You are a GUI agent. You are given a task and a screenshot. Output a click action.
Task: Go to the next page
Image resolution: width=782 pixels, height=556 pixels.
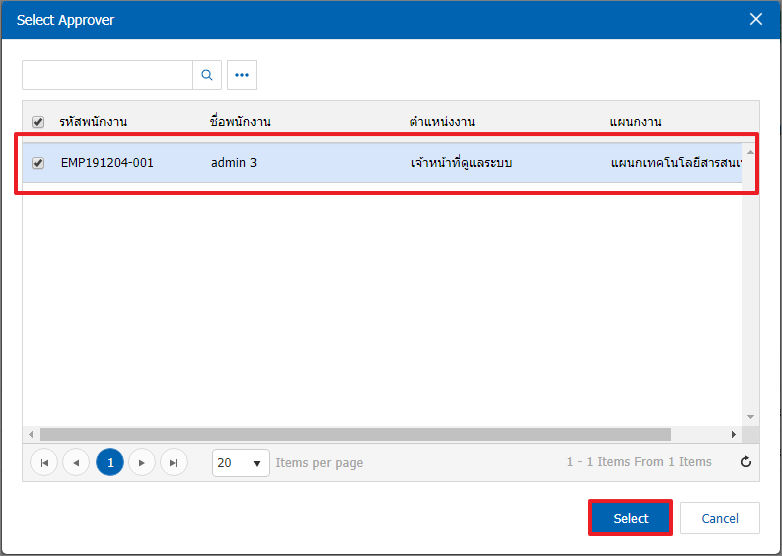point(142,463)
